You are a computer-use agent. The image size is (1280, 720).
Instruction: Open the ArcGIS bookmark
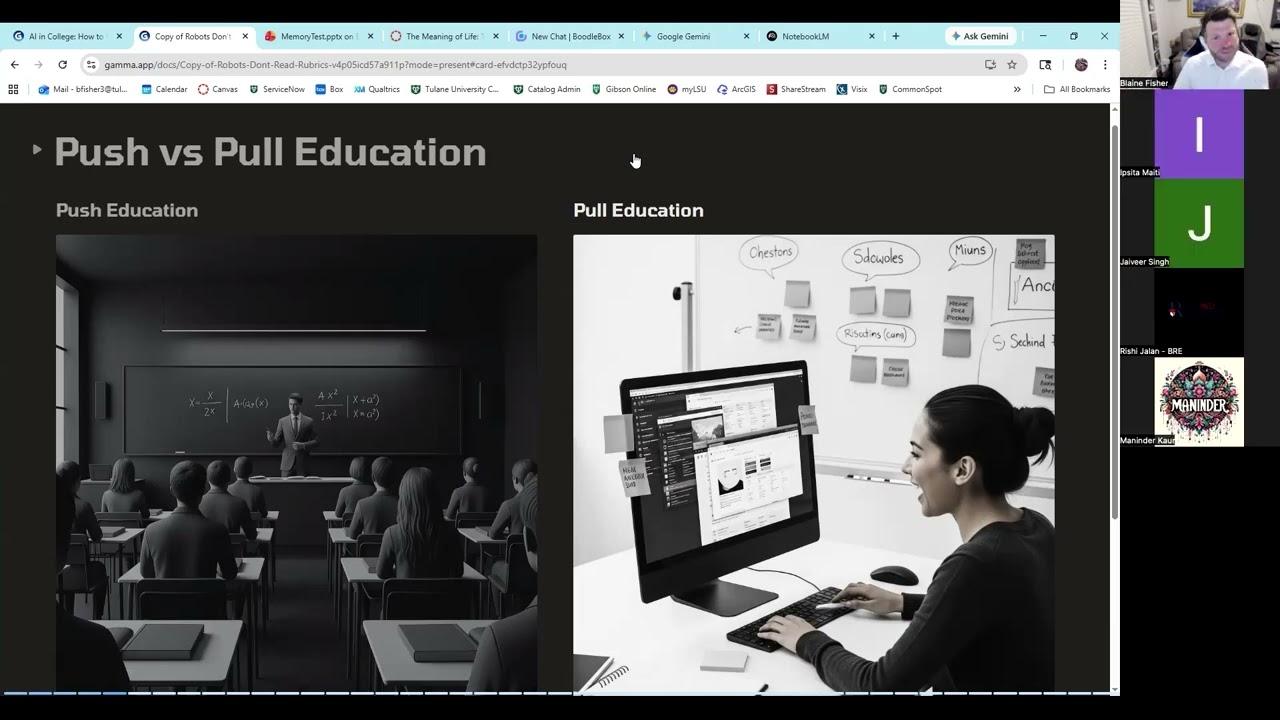click(736, 89)
